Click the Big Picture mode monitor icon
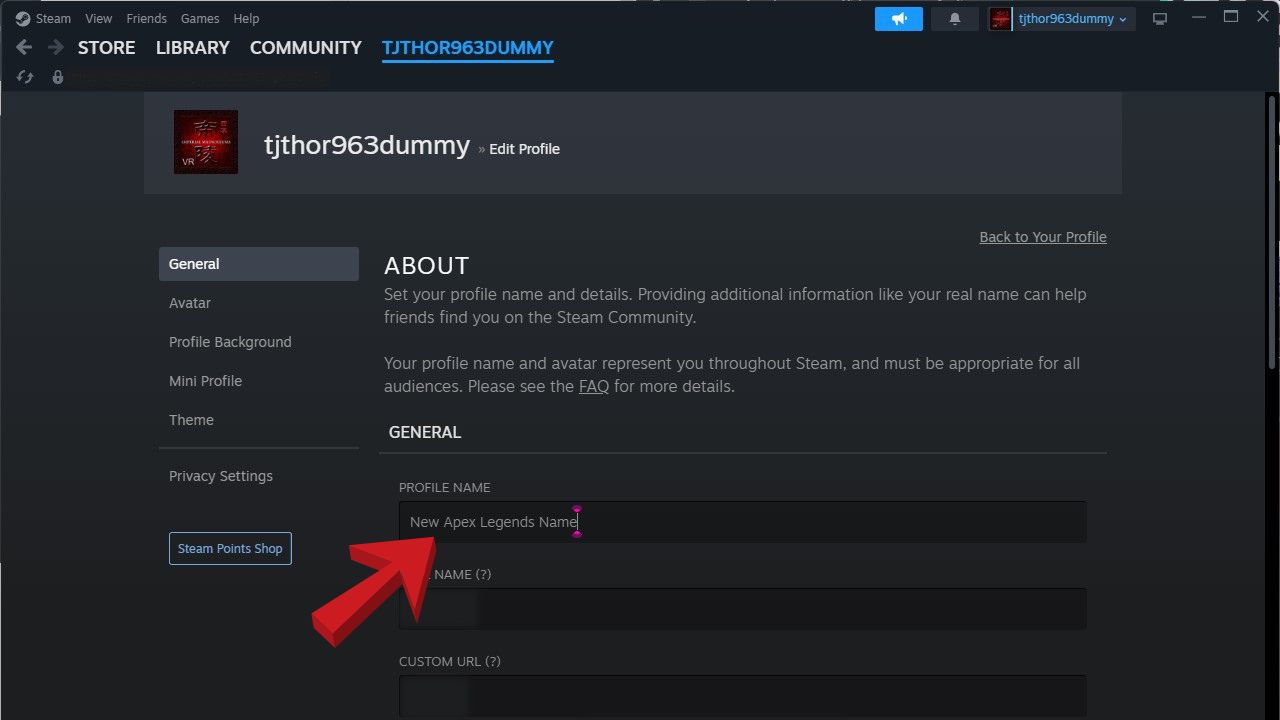Image resolution: width=1280 pixels, height=720 pixels. pos(1160,19)
